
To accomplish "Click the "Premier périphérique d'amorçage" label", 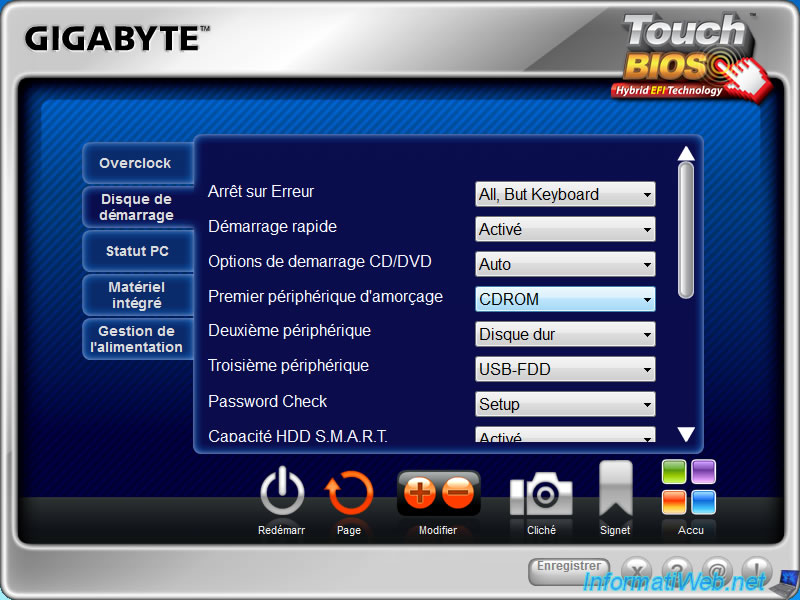I will click(326, 297).
